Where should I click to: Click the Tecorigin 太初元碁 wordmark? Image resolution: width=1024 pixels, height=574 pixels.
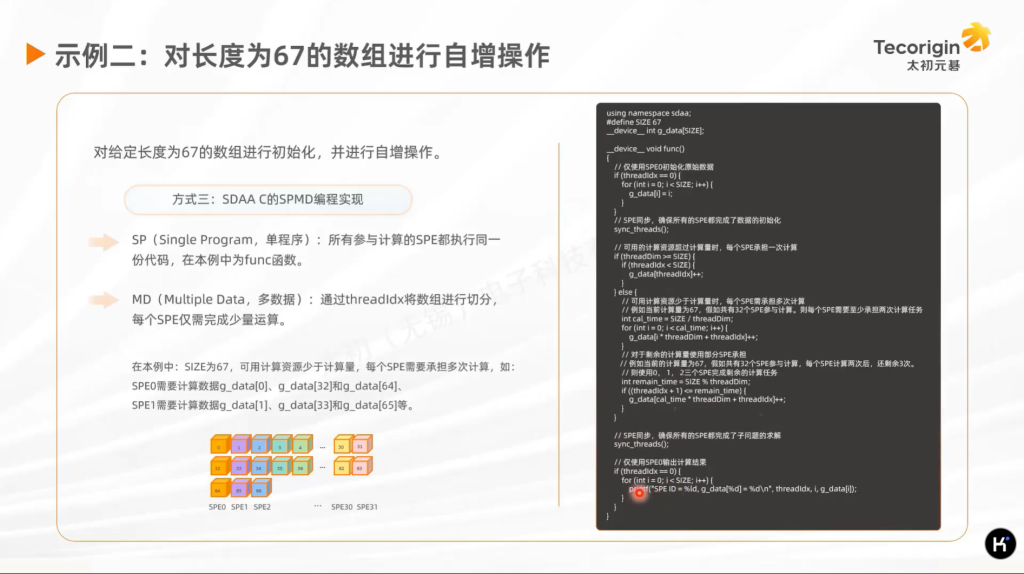[916, 55]
